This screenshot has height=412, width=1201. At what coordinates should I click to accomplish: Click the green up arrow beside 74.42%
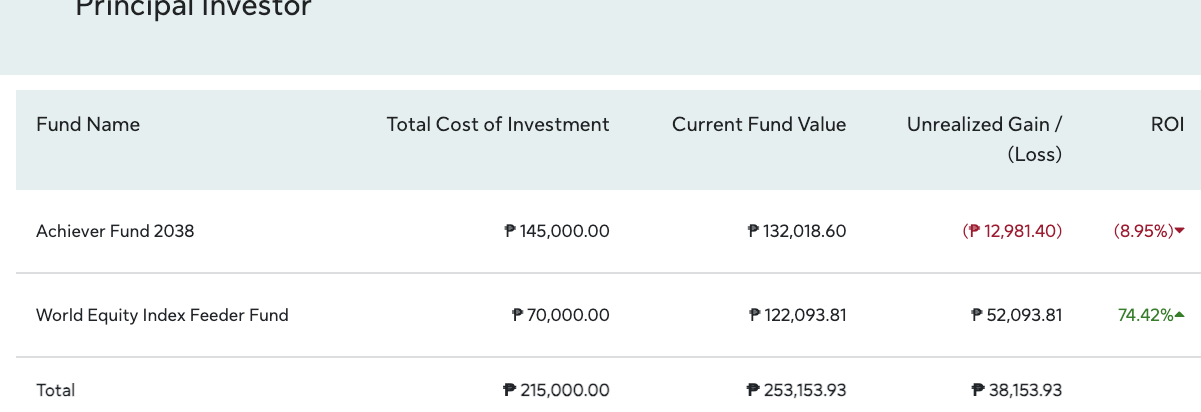tap(1180, 315)
